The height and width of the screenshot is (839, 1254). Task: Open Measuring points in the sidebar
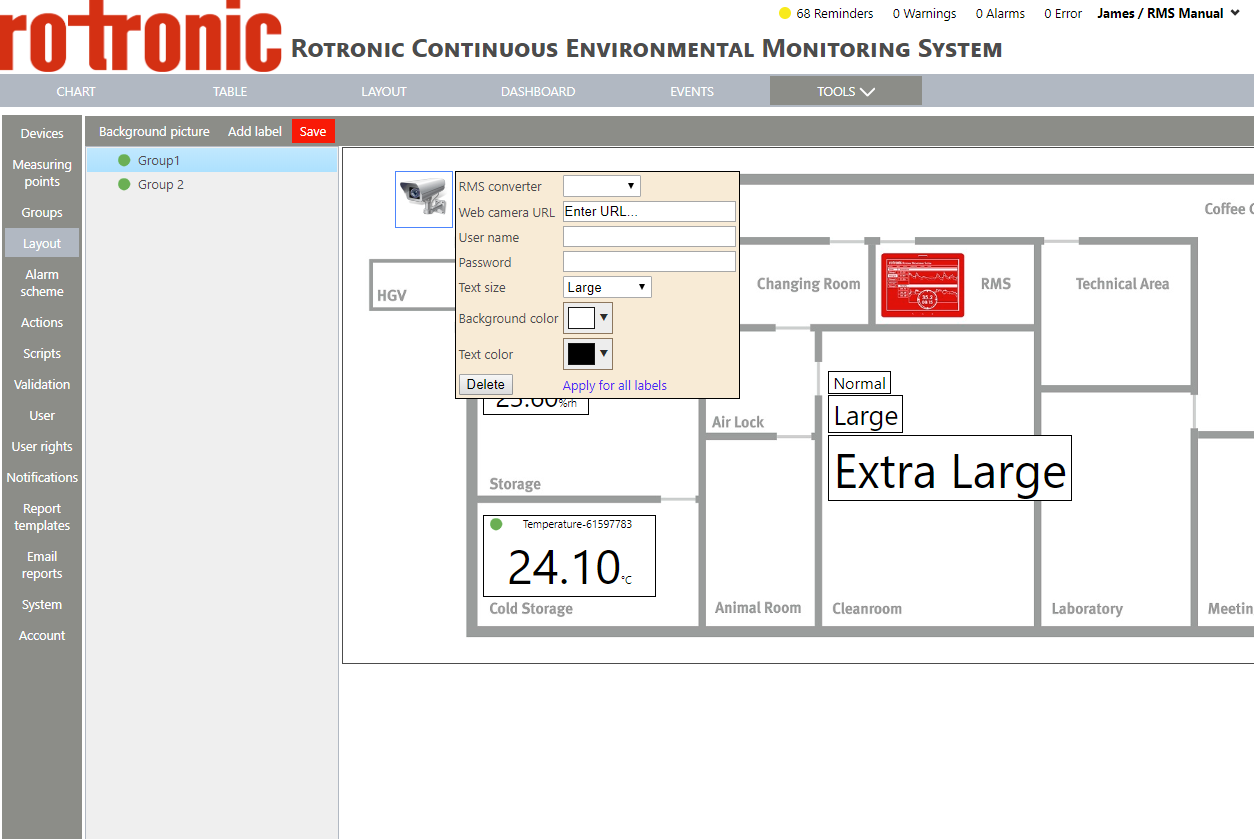tap(42, 173)
